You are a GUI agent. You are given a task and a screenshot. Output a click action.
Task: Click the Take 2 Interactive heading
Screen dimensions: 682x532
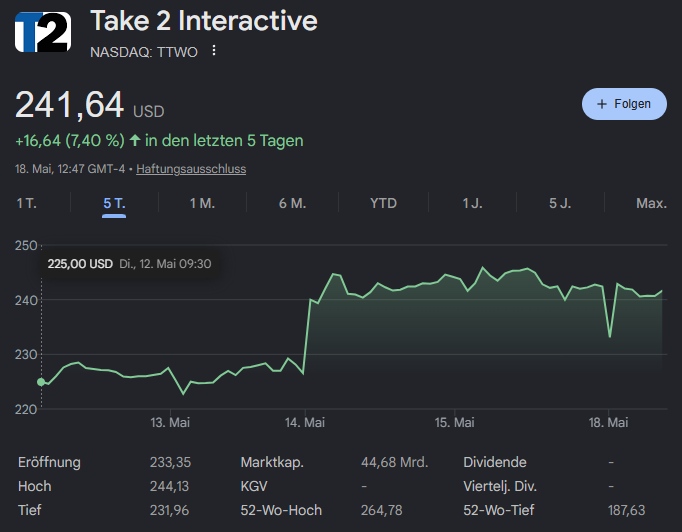click(204, 21)
